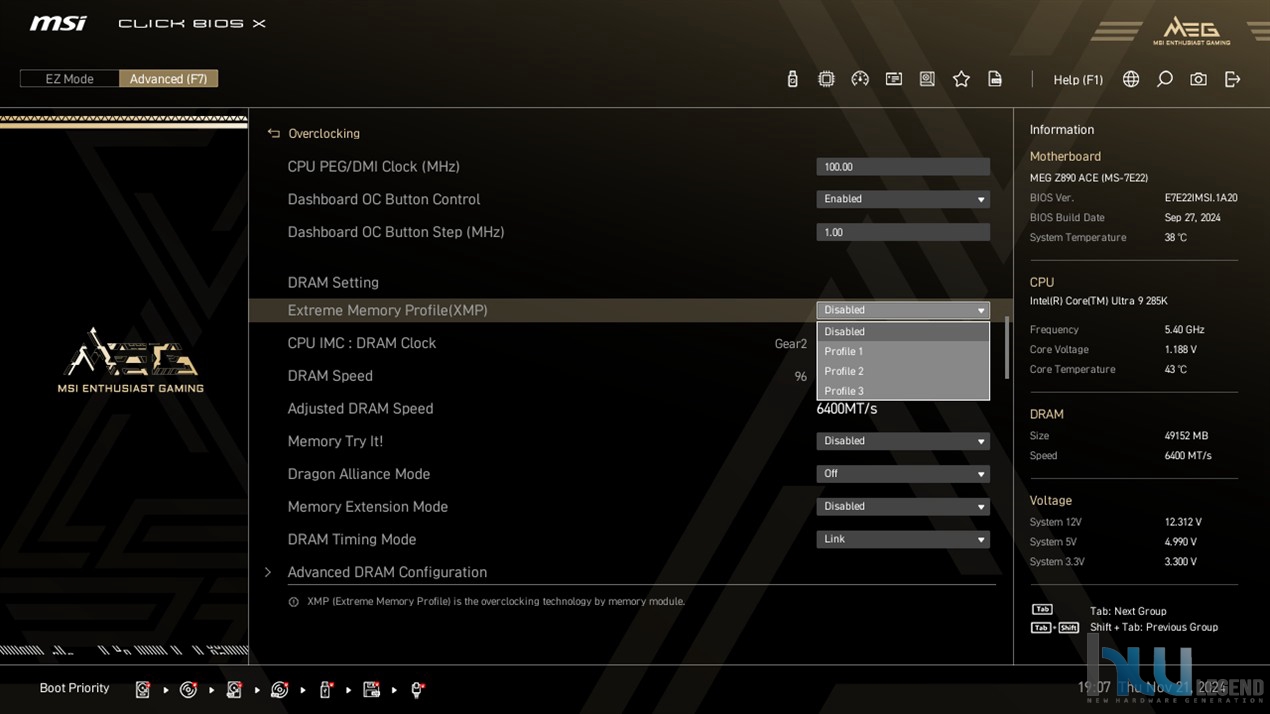
Task: Select the third Boot Priority device icon
Action: click(234, 689)
